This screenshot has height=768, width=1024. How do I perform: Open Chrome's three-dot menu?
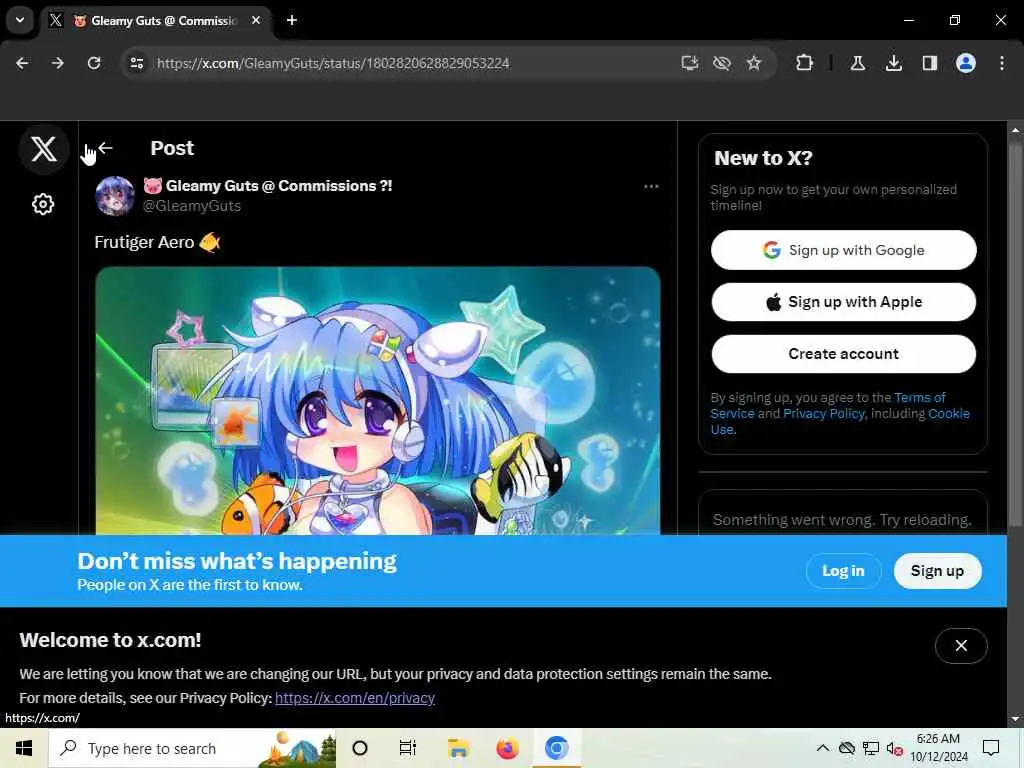(x=1002, y=63)
